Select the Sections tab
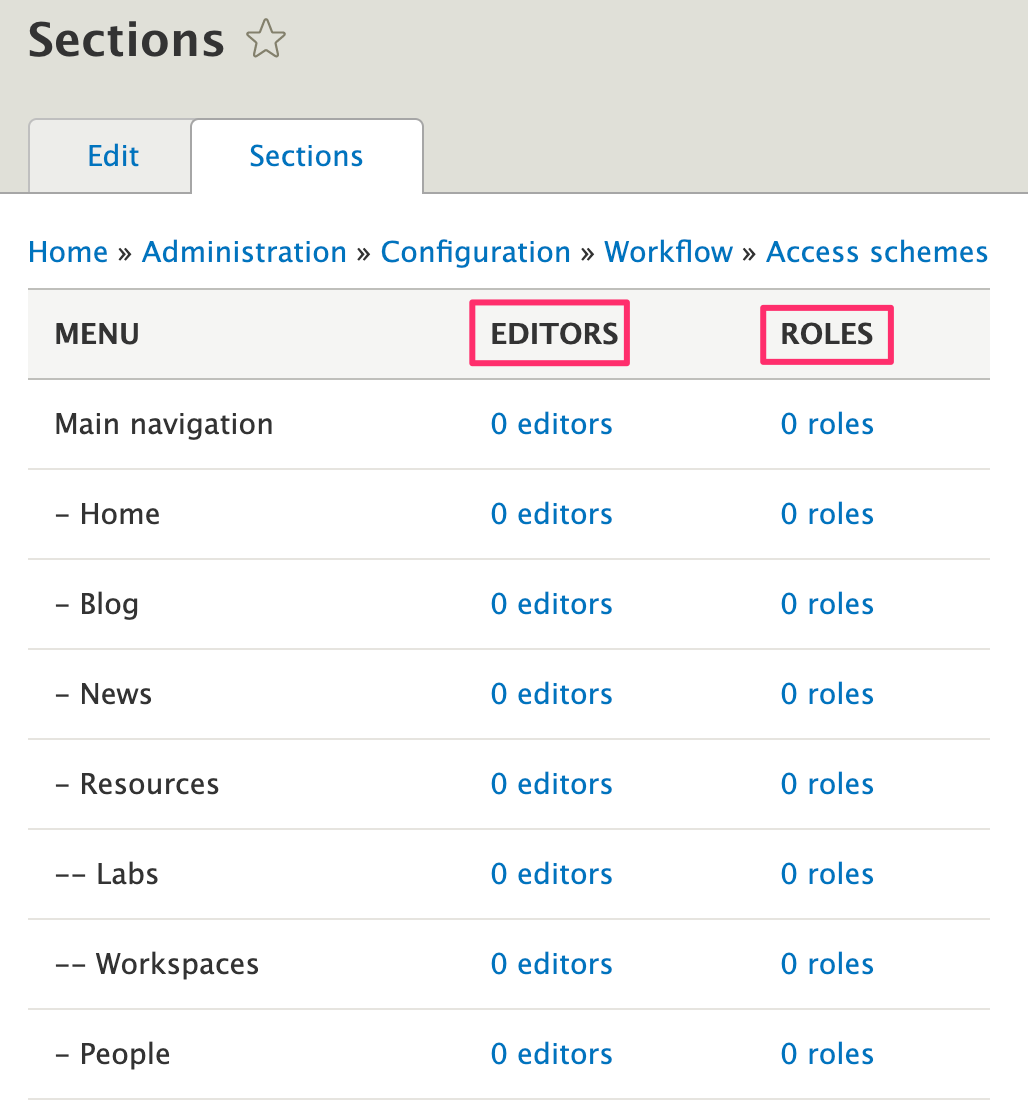 (306, 156)
